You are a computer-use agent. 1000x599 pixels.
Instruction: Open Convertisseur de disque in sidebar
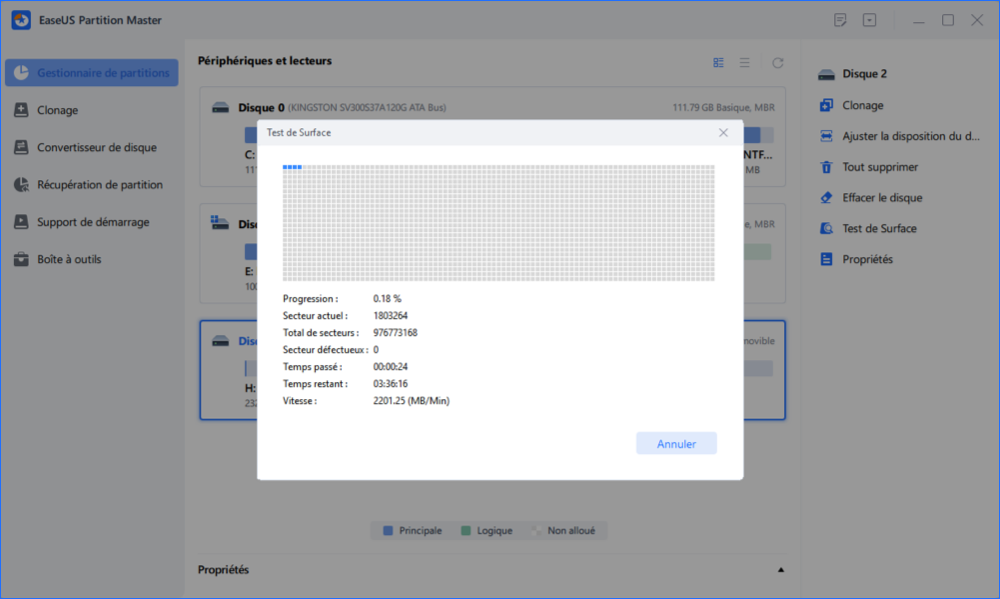(96, 147)
